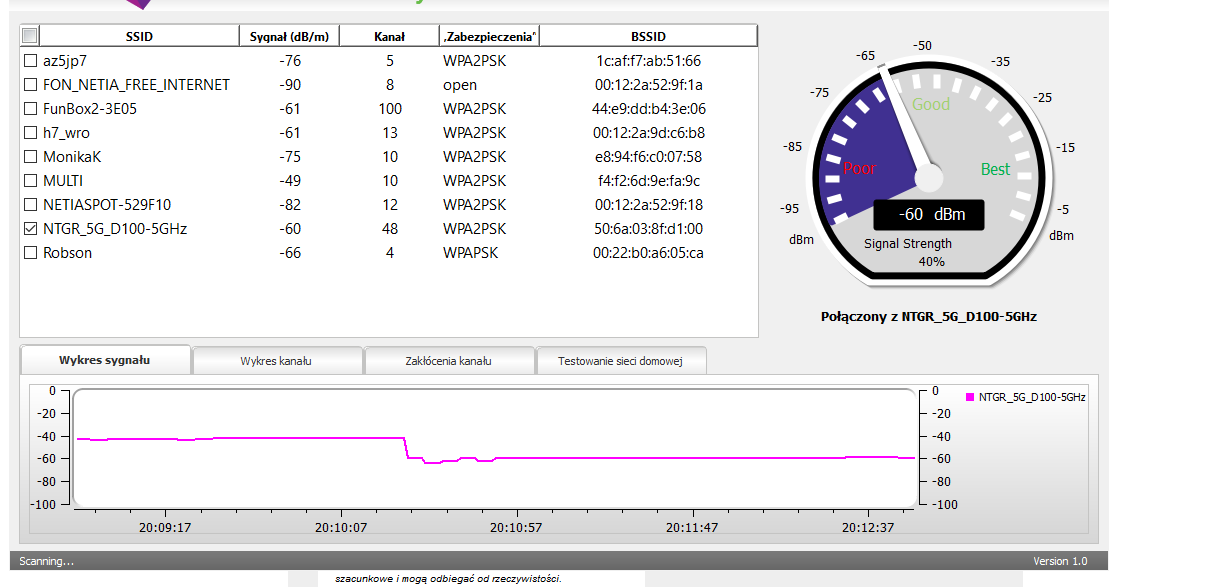Tick the FunBox2-3E05 network checkbox
The width and height of the screenshot is (1209, 587).
[x=30, y=109]
